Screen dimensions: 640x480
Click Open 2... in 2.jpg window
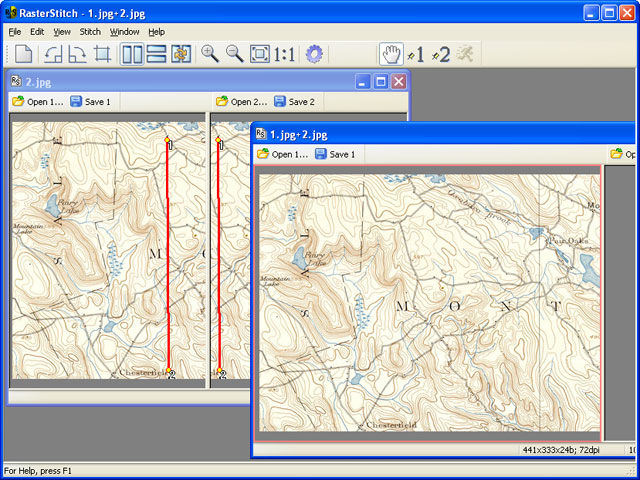tap(242, 102)
